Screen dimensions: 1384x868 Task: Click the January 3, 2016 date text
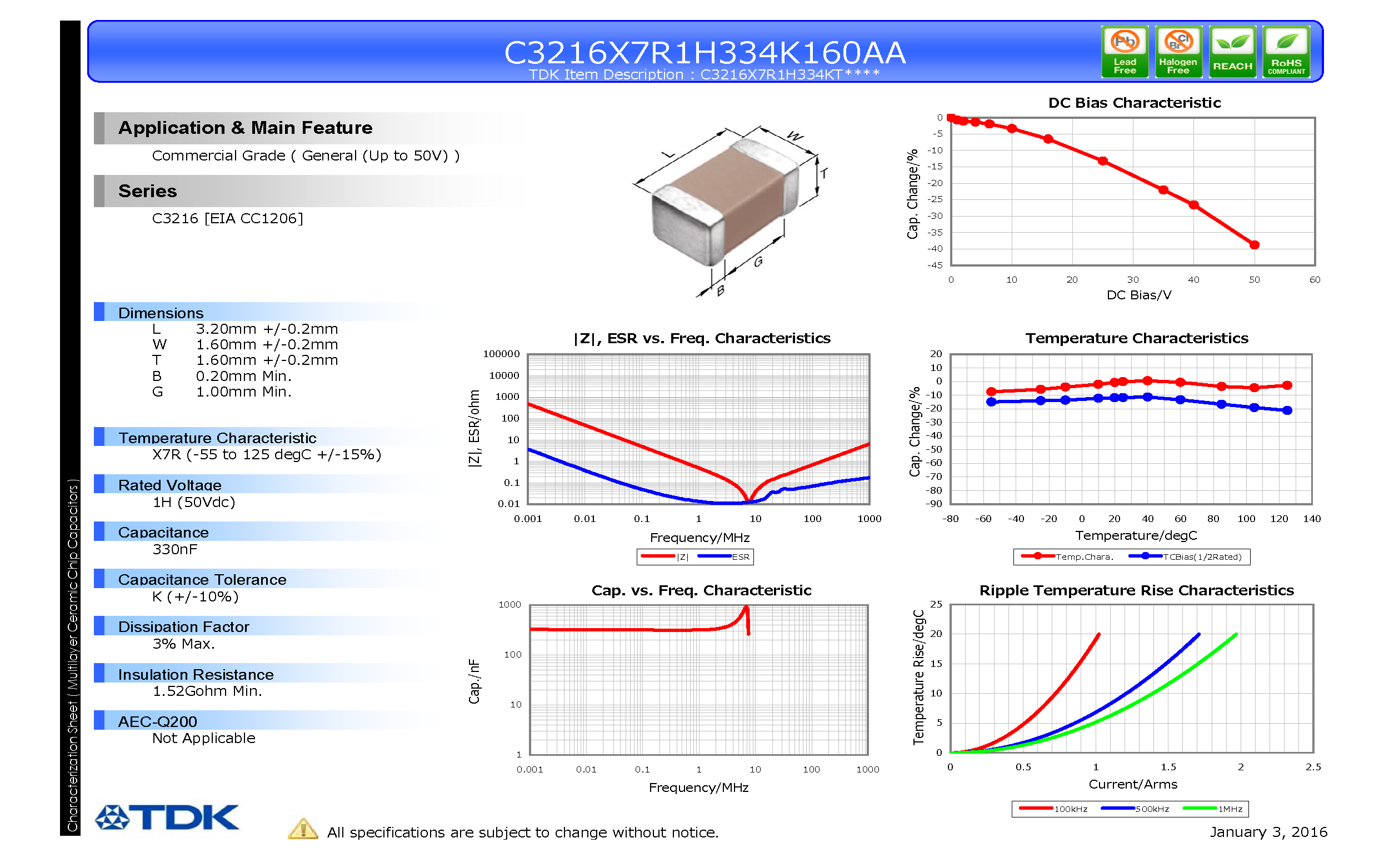click(x=1268, y=831)
